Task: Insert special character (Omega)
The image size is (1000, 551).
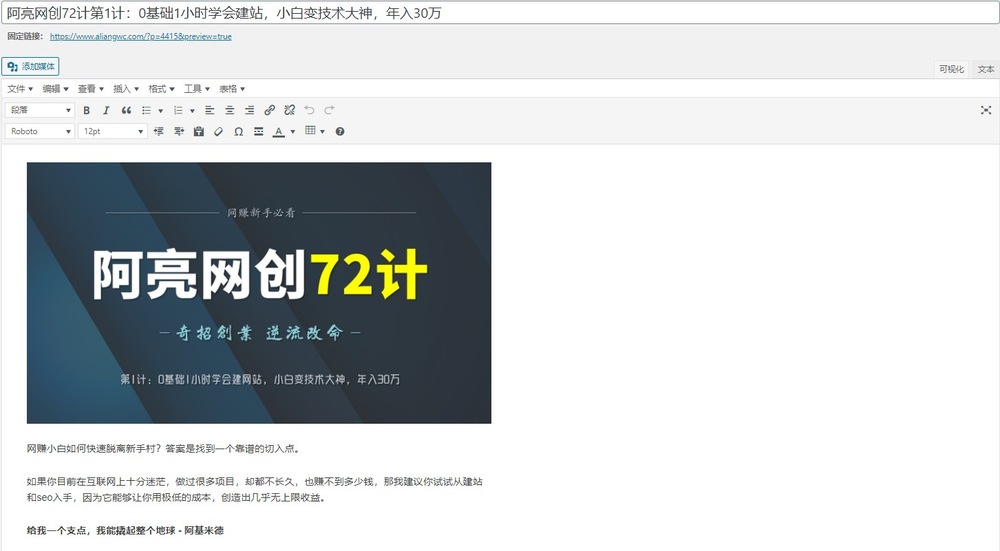Action: pyautogui.click(x=239, y=131)
